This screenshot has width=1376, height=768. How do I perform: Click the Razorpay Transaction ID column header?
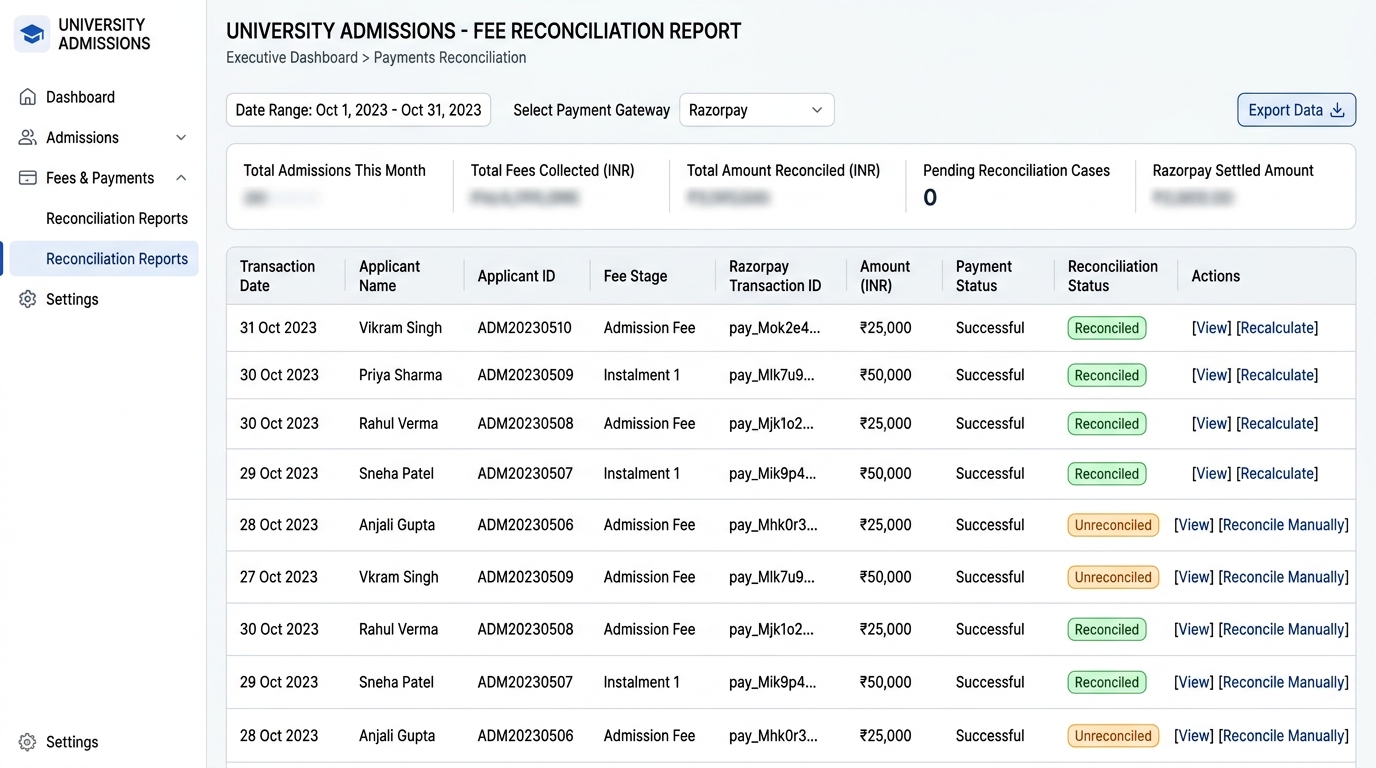click(x=775, y=276)
